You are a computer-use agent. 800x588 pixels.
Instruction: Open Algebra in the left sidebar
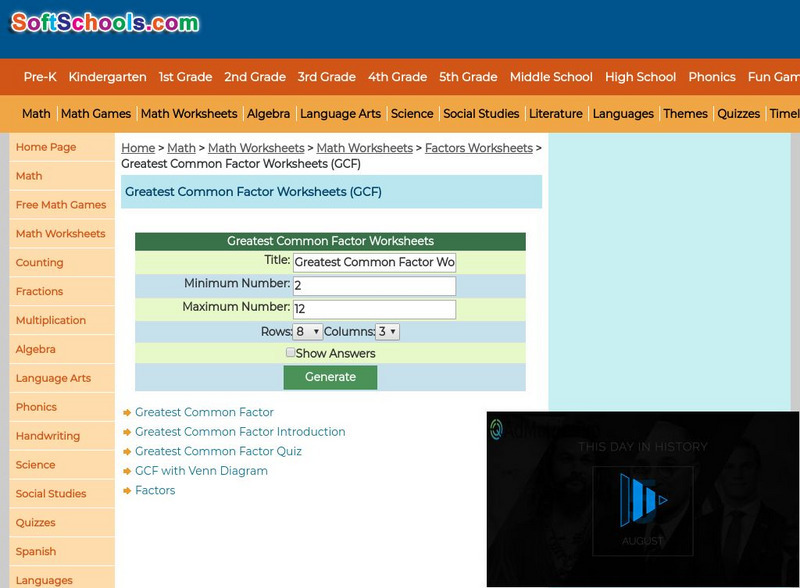(x=62, y=349)
